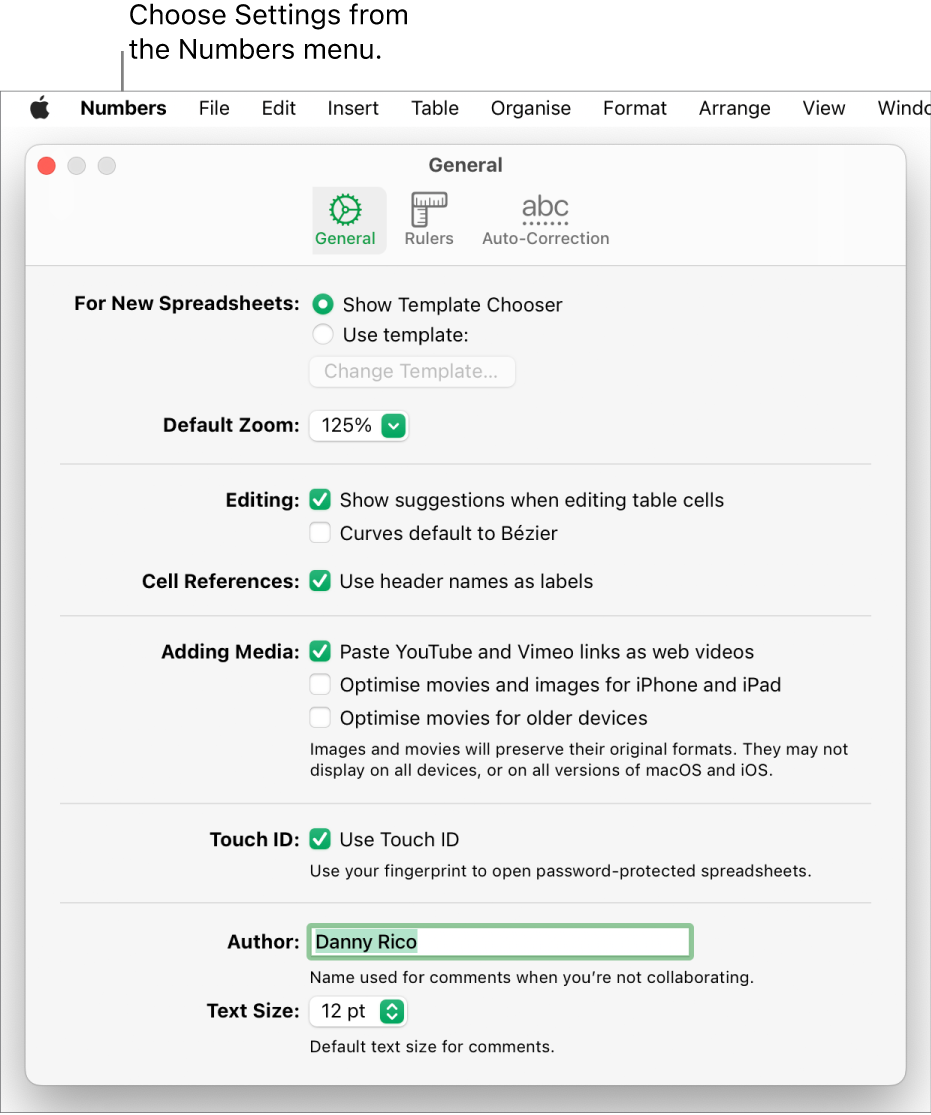Click the Apple menu icon
The image size is (931, 1115).
[x=39, y=108]
